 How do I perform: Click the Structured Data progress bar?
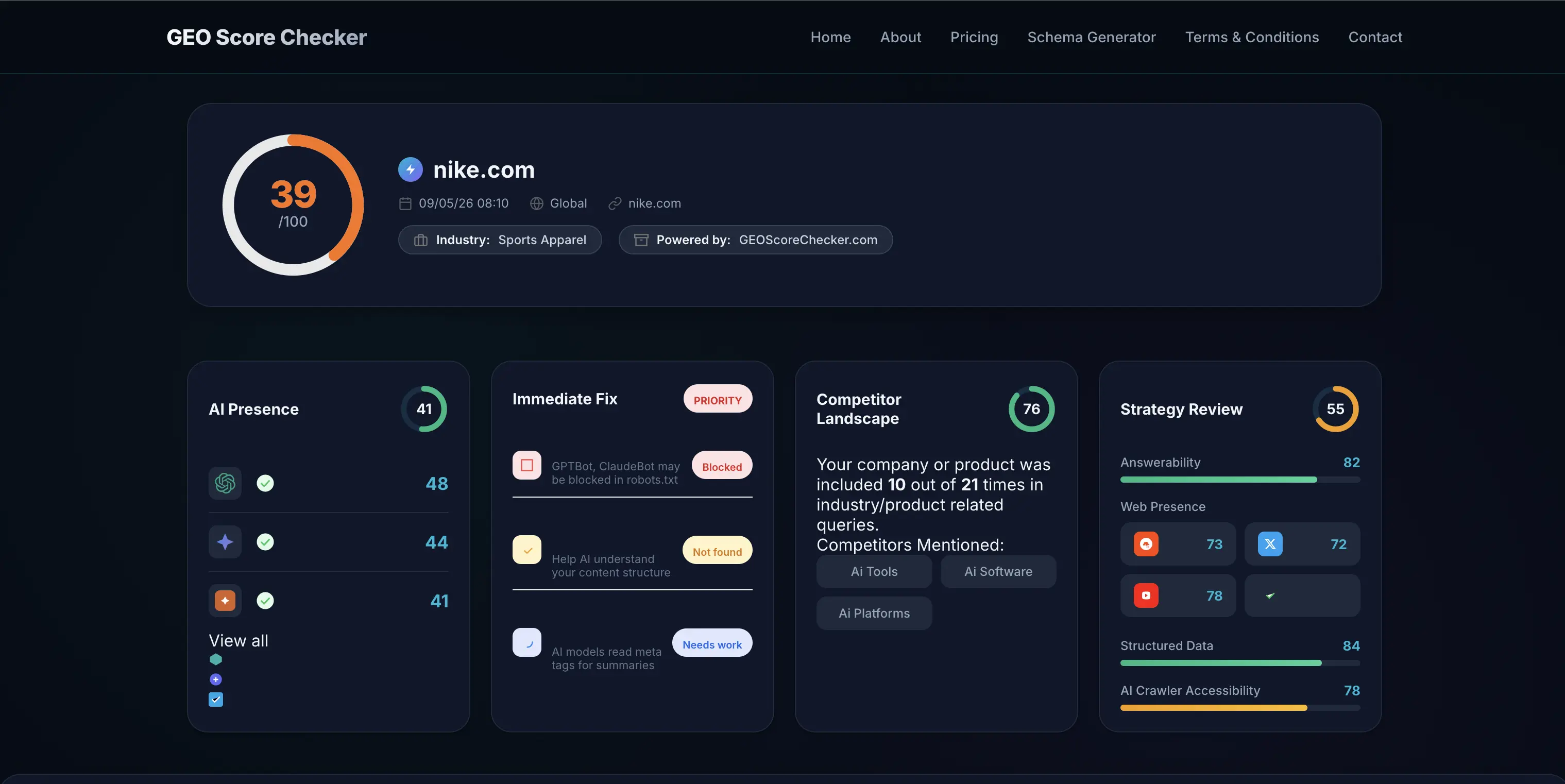tap(1239, 663)
